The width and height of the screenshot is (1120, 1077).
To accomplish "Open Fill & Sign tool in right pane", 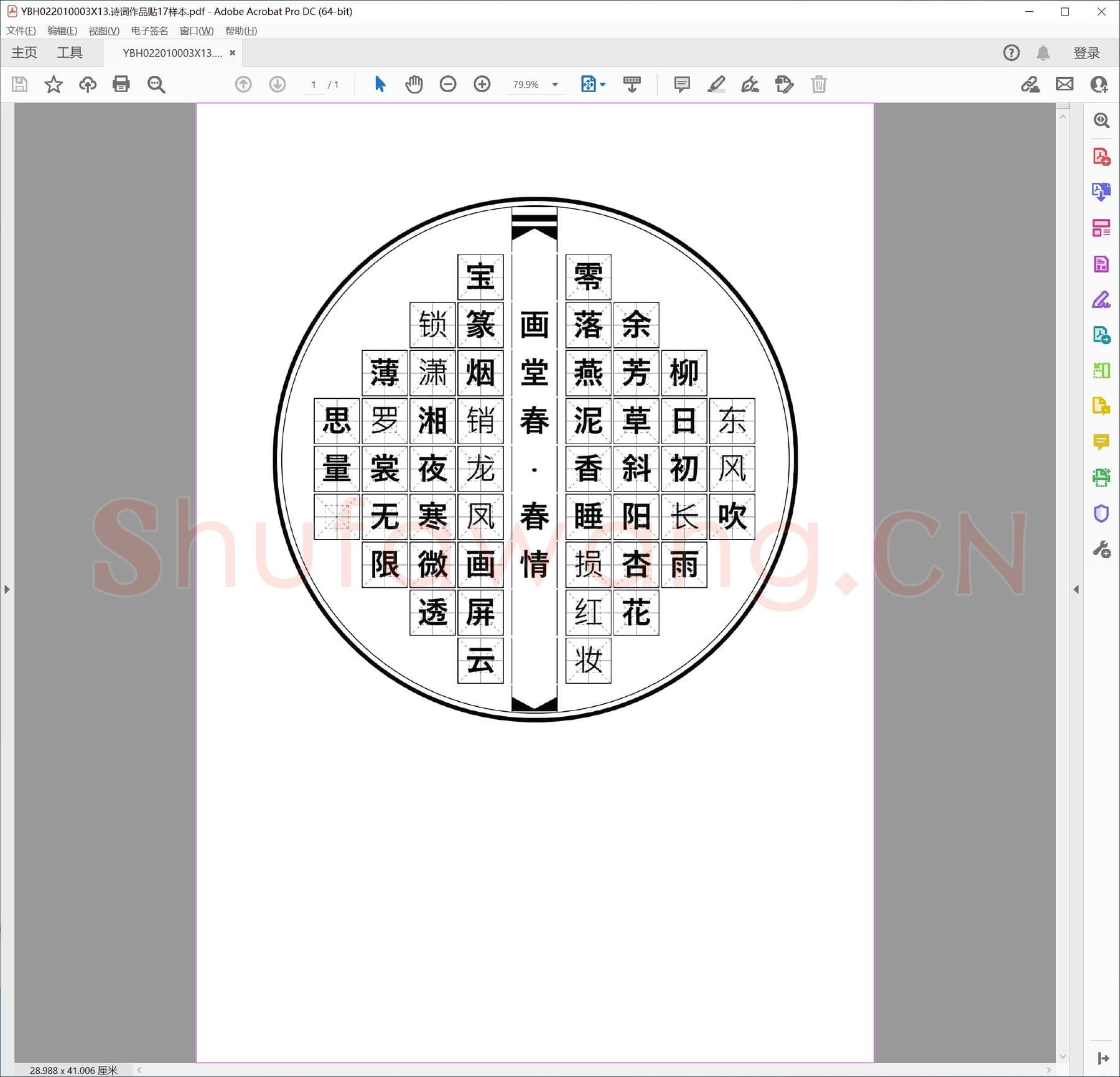I will tap(1101, 300).
